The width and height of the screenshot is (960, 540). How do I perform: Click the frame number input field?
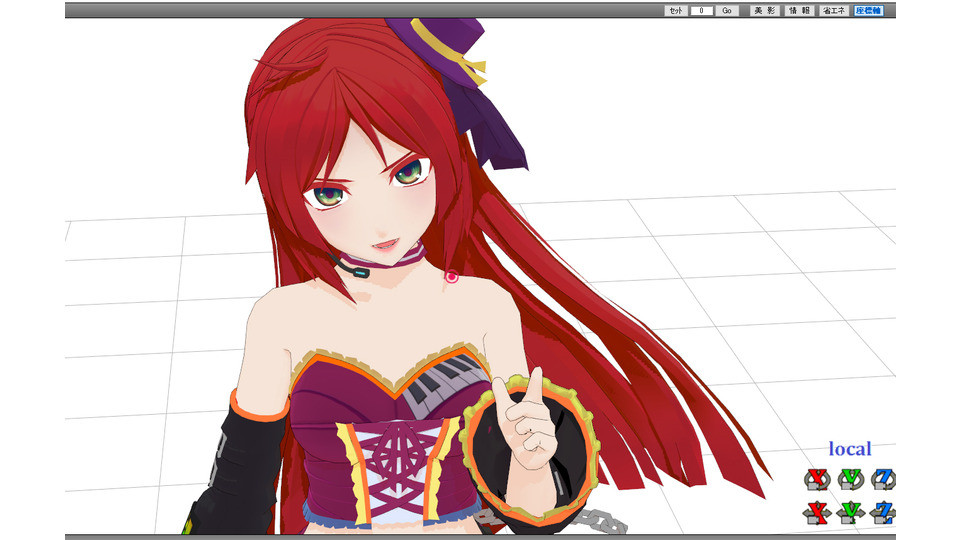701,10
